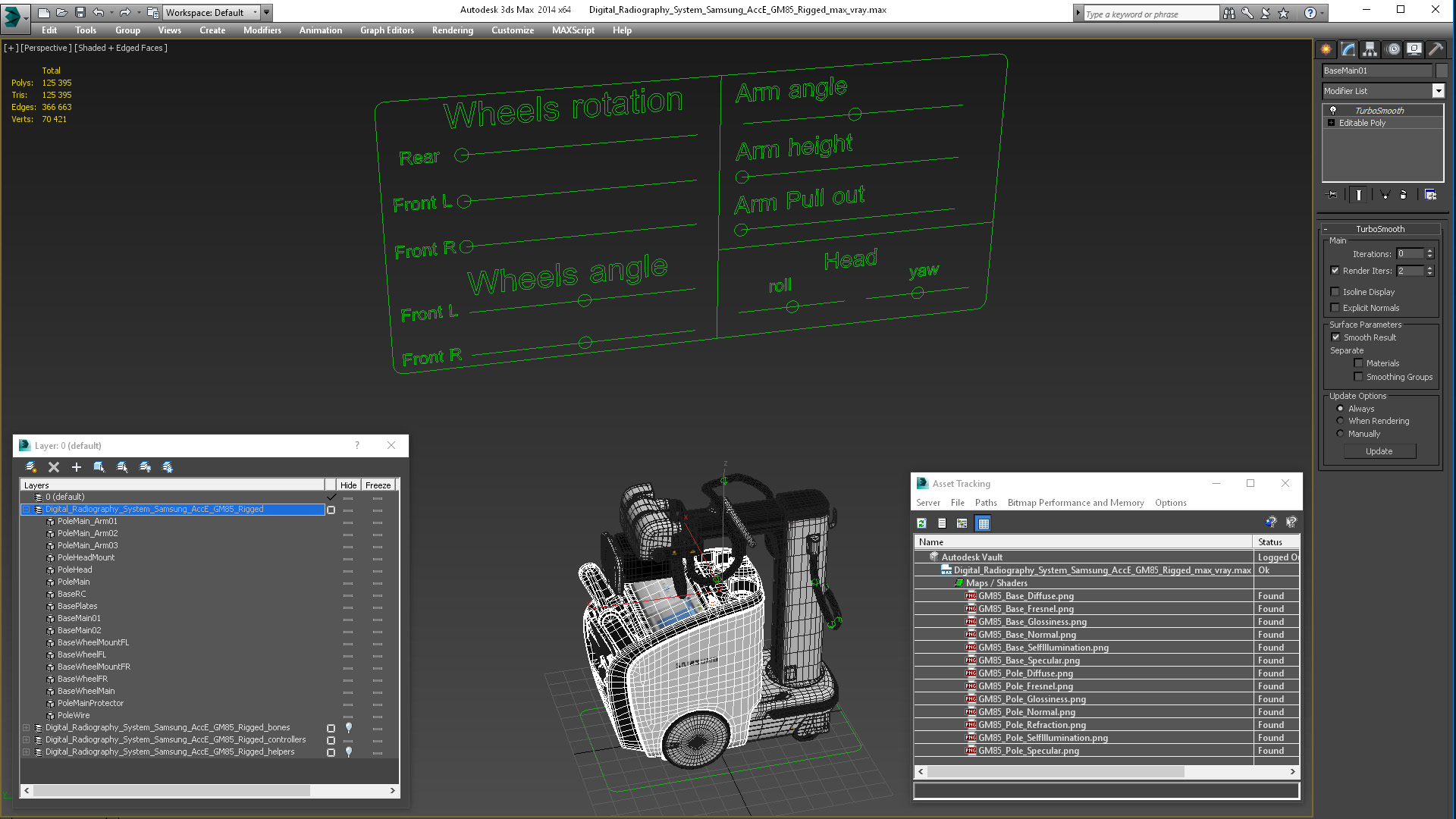Select When Rendering update option

point(1340,421)
